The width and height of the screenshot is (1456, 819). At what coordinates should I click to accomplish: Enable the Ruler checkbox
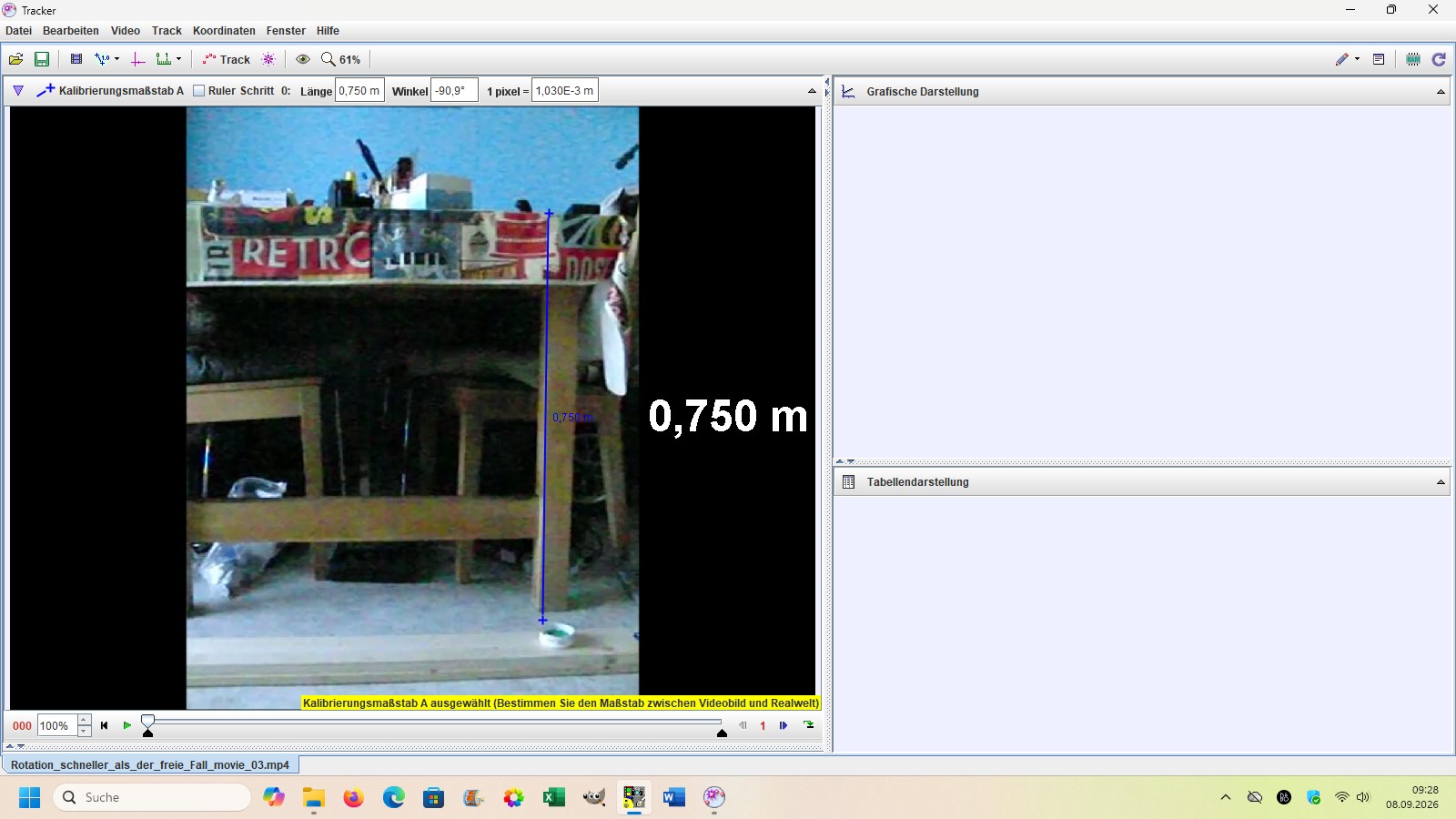click(198, 91)
